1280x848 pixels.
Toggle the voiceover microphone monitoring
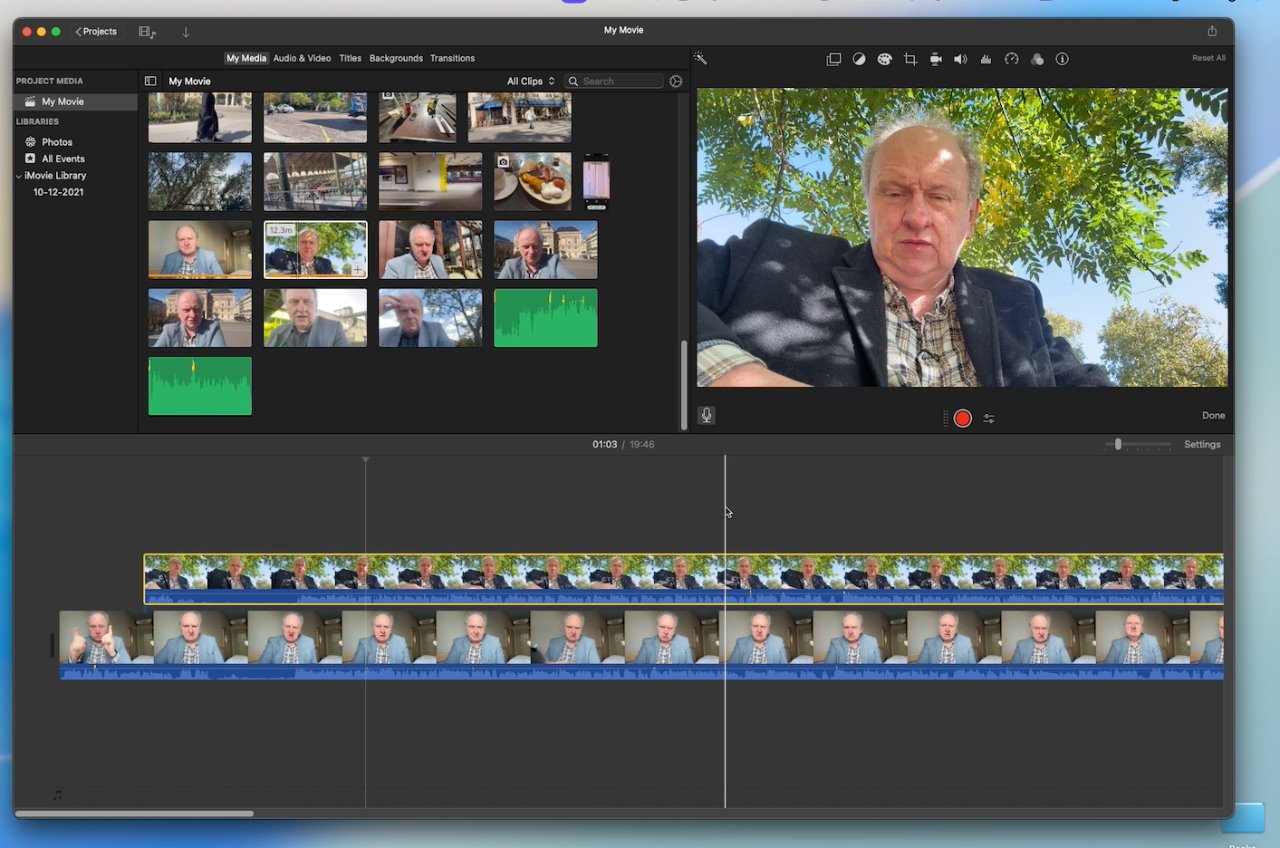[x=706, y=415]
